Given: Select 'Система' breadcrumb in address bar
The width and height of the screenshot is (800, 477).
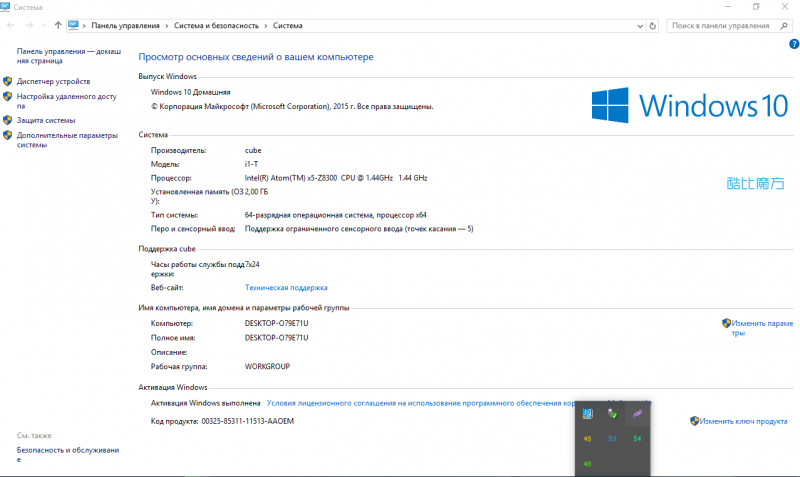Looking at the screenshot, I should (x=287, y=26).
